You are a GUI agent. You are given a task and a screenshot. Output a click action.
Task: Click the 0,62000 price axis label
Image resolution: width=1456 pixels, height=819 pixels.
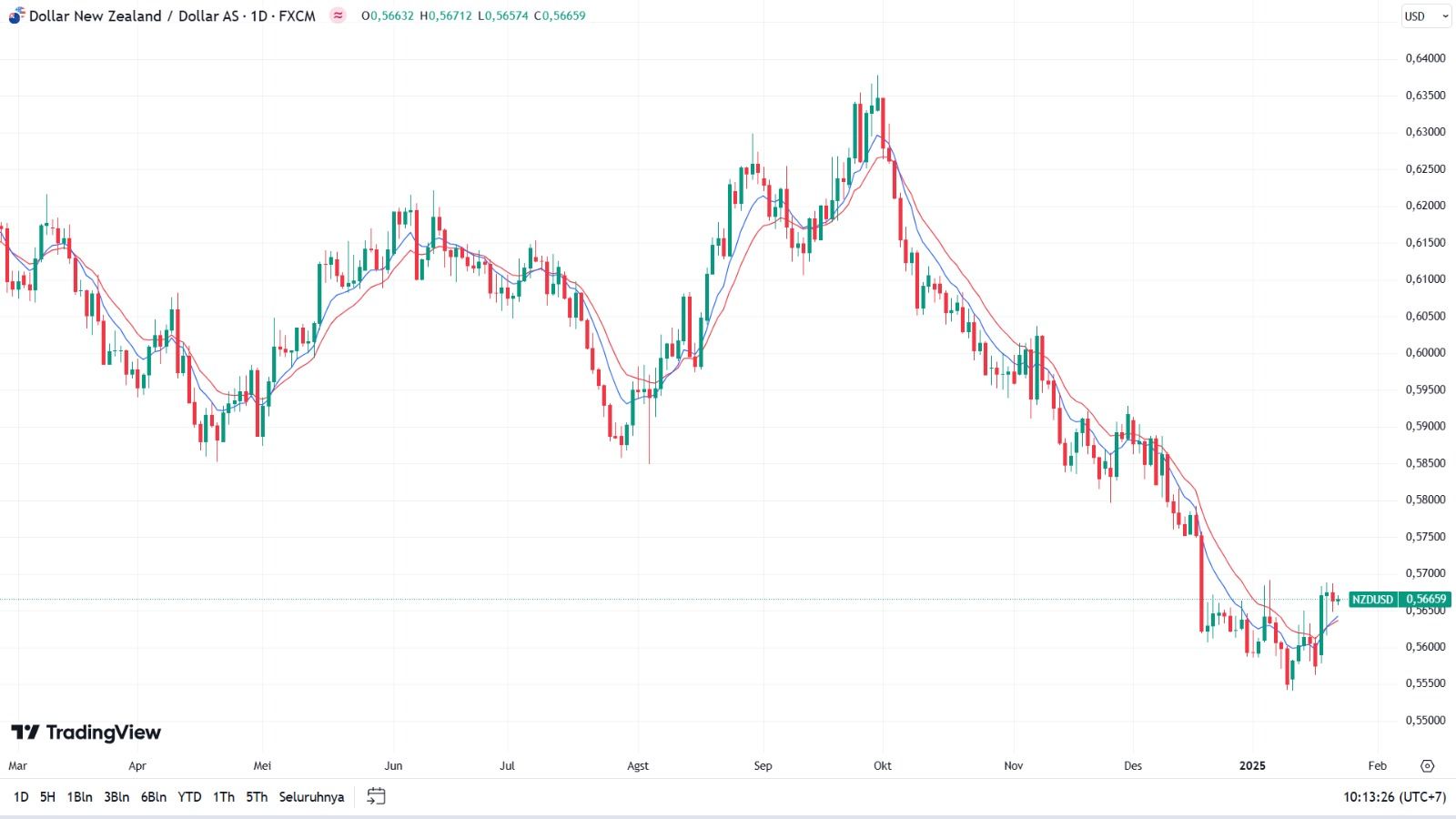pos(1425,206)
